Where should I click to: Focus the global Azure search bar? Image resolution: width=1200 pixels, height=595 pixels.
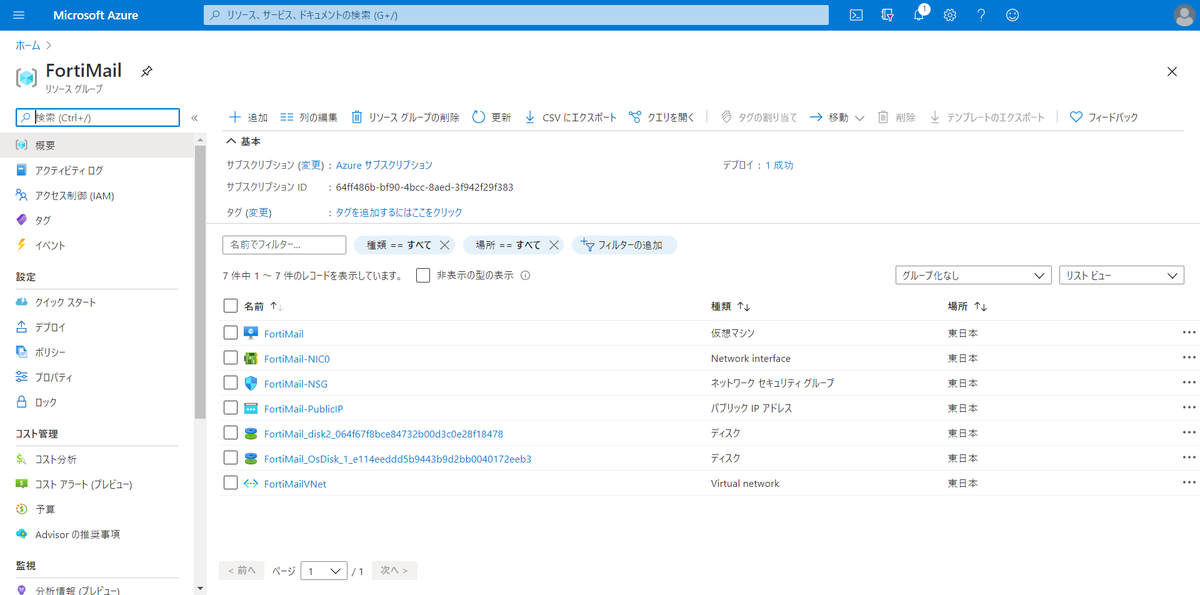pyautogui.click(x=516, y=15)
